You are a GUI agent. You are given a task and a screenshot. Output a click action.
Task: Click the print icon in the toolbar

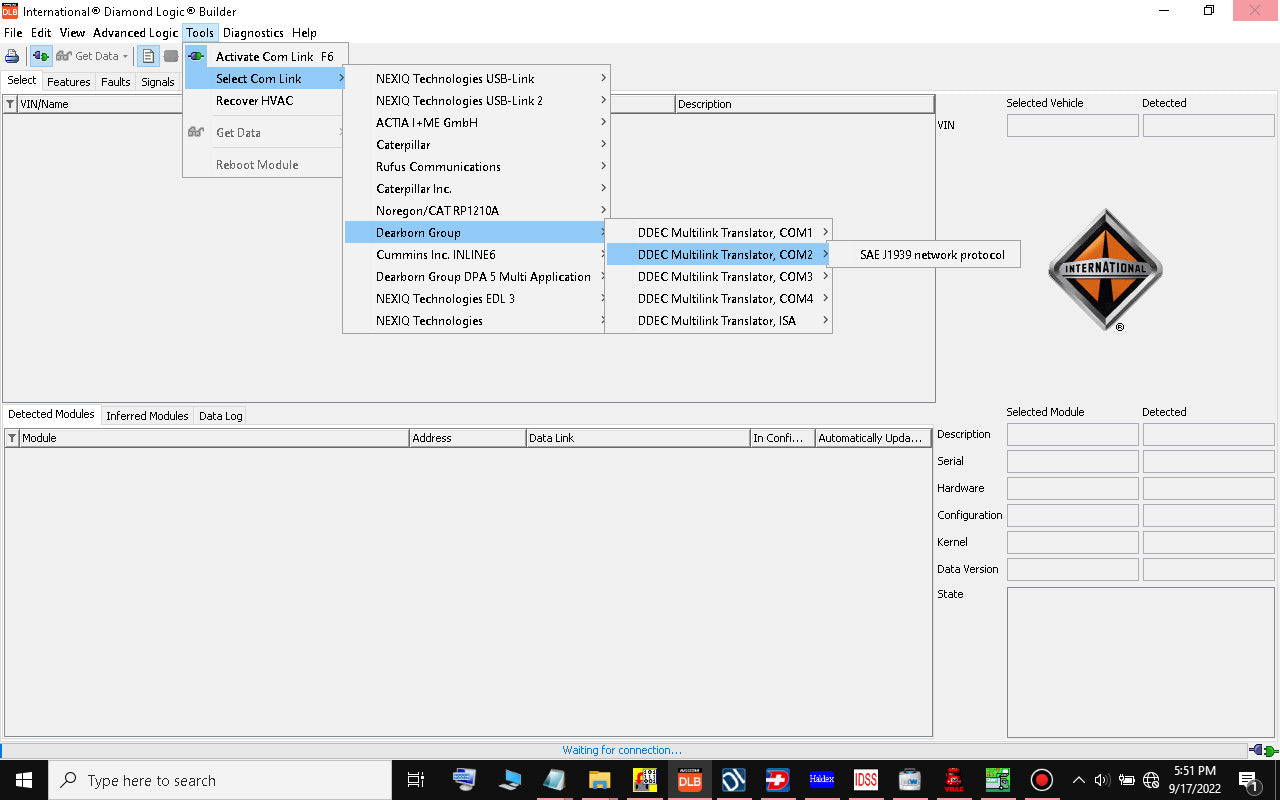pyautogui.click(x=12, y=56)
